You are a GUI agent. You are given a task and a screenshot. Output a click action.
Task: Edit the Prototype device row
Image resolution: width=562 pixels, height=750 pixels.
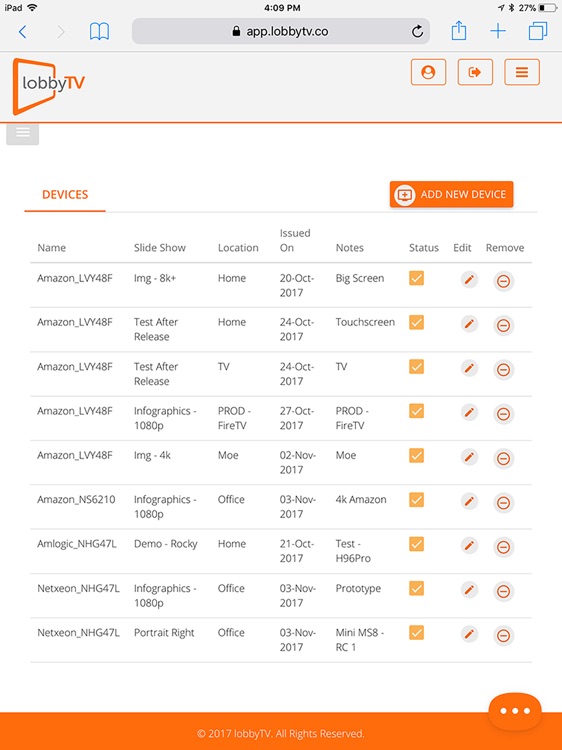tap(469, 590)
